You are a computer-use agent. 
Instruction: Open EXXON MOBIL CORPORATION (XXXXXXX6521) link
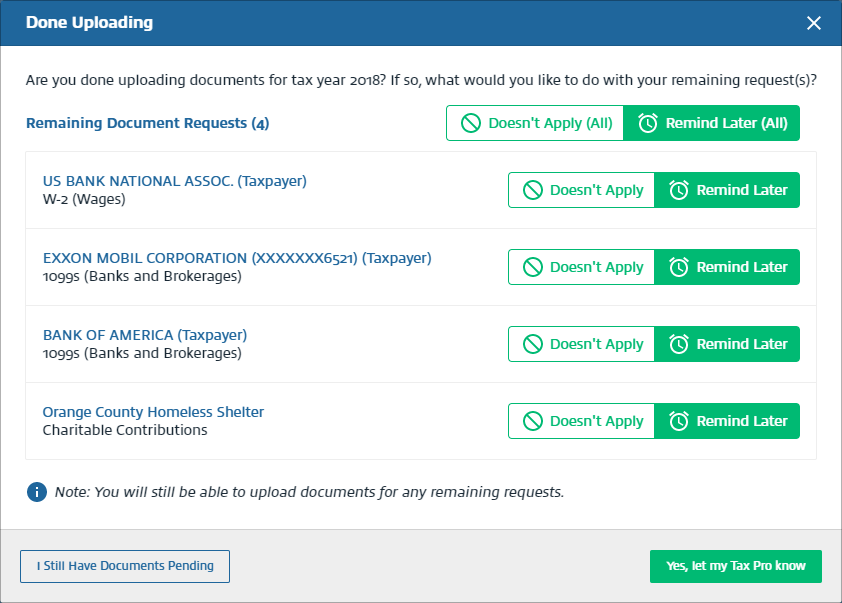[x=237, y=258]
